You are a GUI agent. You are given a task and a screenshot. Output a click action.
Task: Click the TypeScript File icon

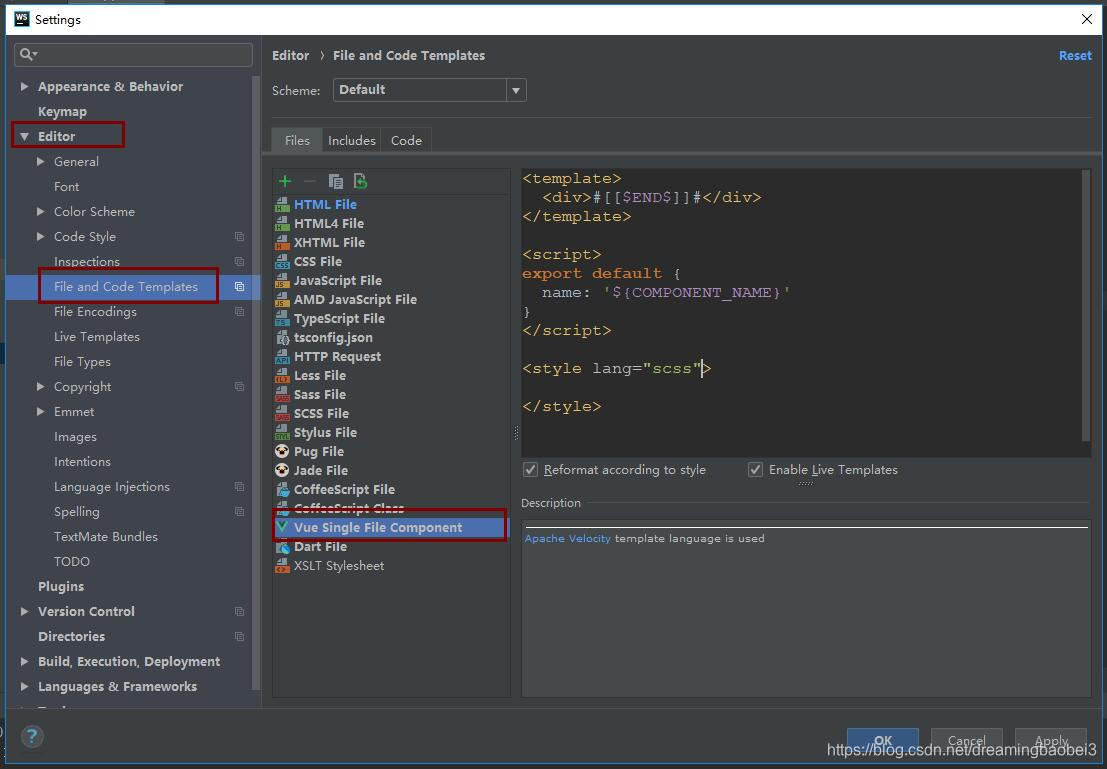pyautogui.click(x=282, y=319)
